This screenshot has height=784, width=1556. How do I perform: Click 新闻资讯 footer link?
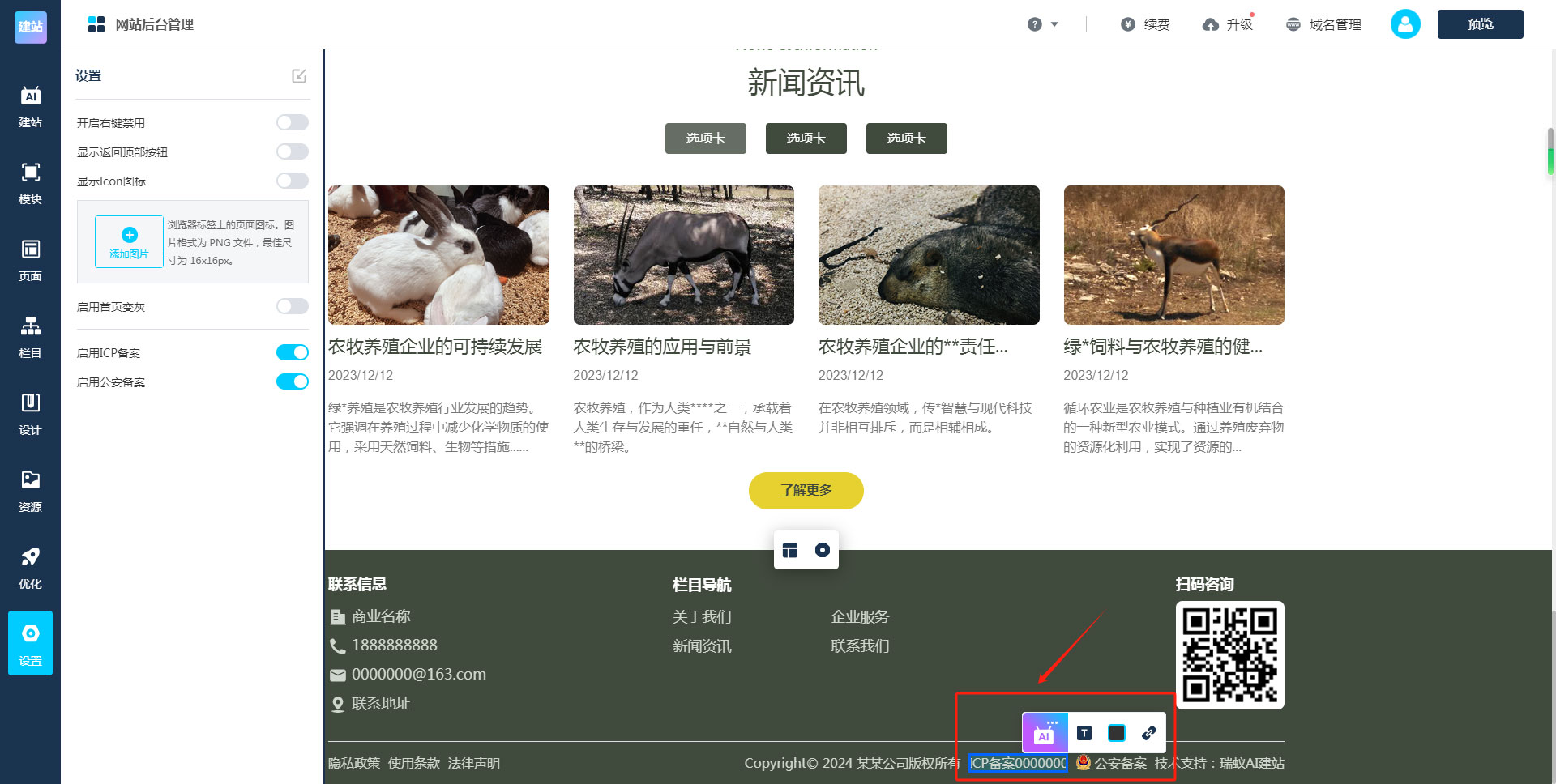point(702,646)
